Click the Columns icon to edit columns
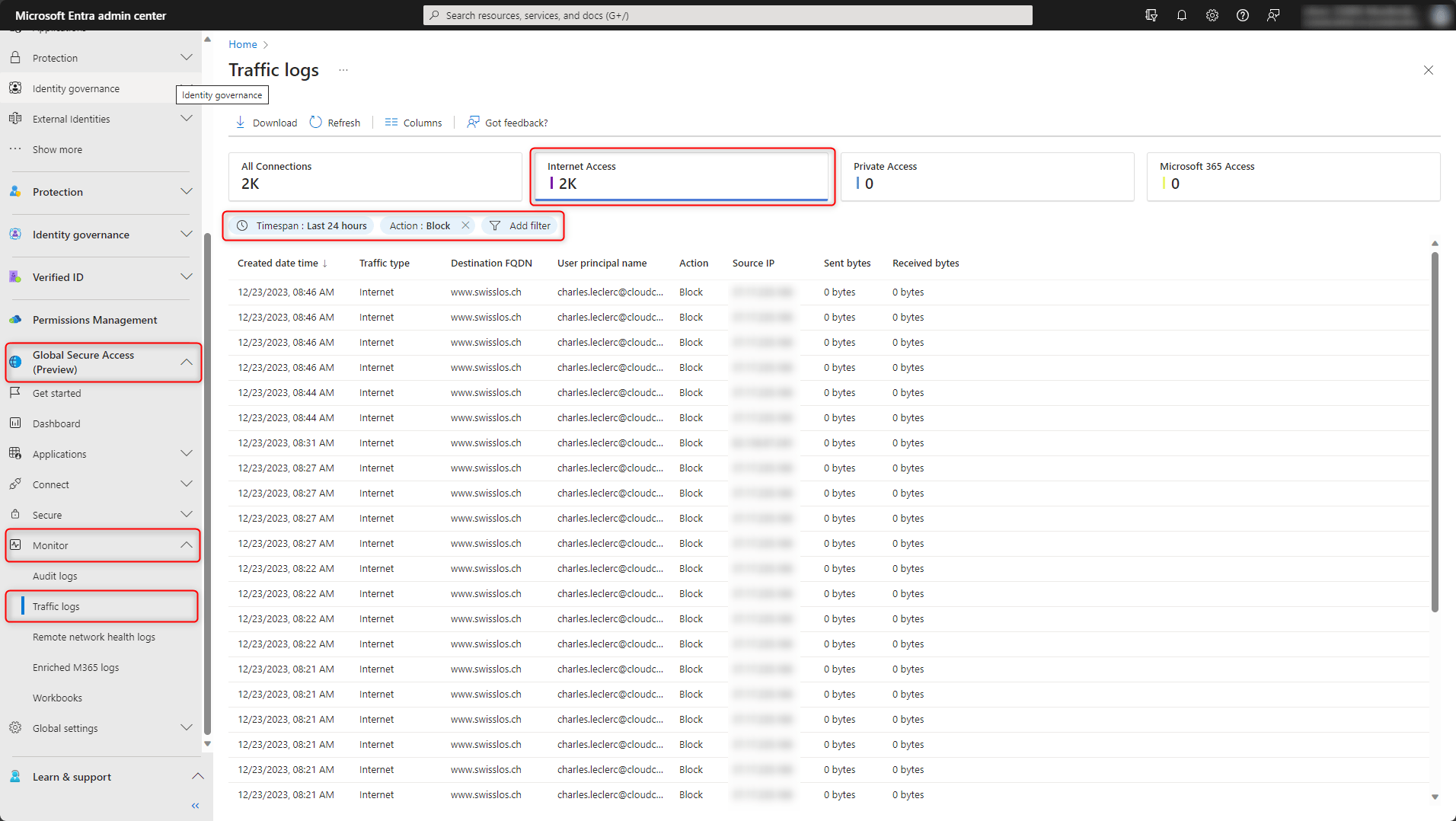Screen dimensions: 1456x821 [391, 122]
